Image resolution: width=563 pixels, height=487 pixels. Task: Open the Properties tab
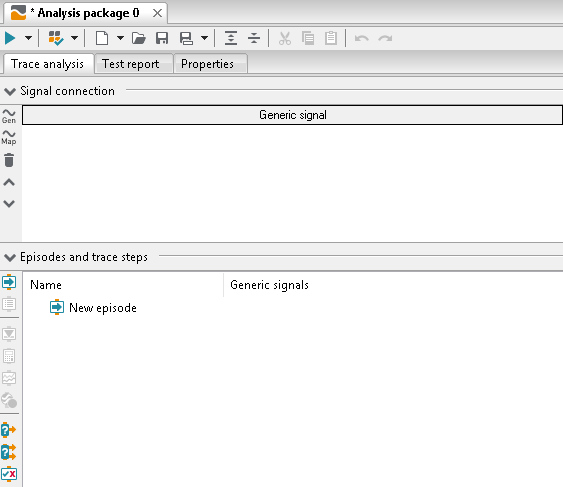(x=207, y=64)
